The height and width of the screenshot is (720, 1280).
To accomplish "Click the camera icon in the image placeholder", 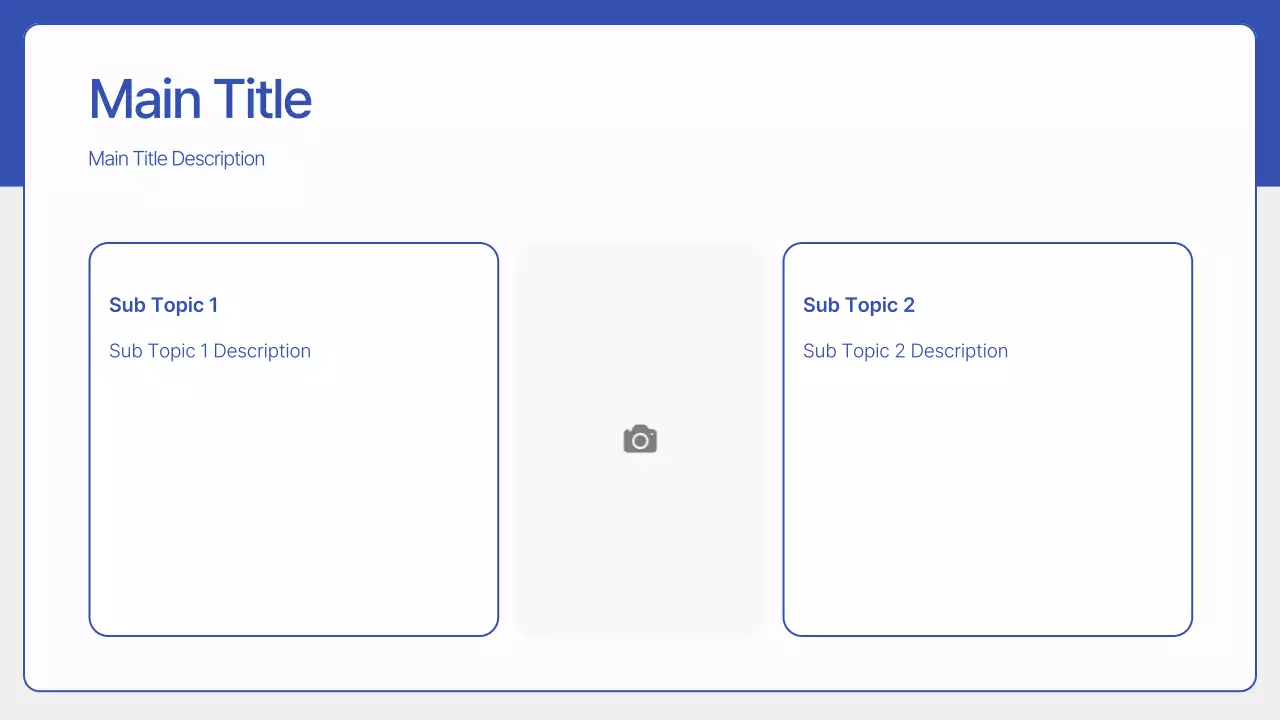I will (640, 439).
